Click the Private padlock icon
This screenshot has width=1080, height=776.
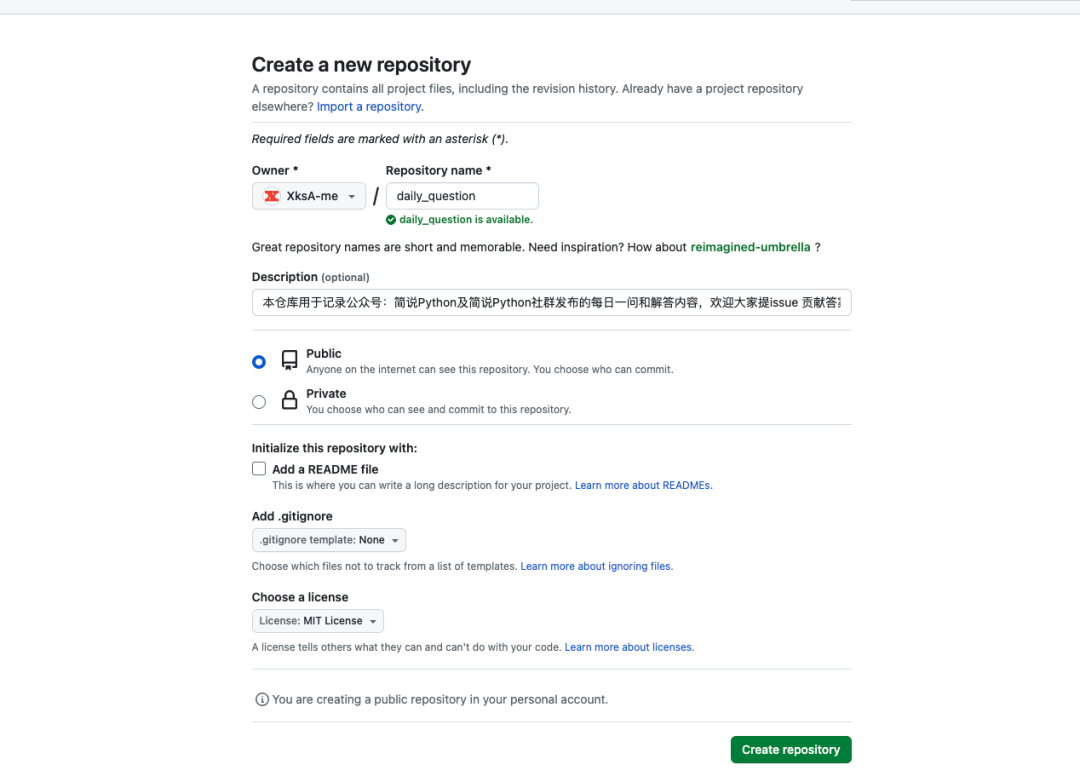coord(288,399)
